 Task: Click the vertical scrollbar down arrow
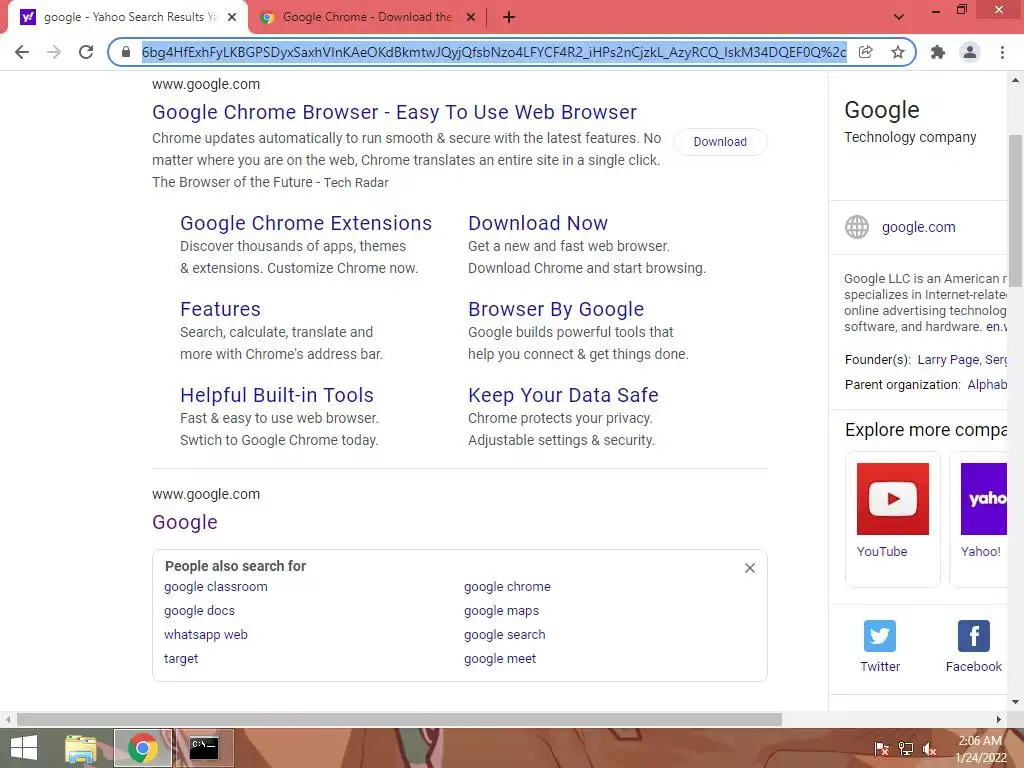tap(1016, 702)
